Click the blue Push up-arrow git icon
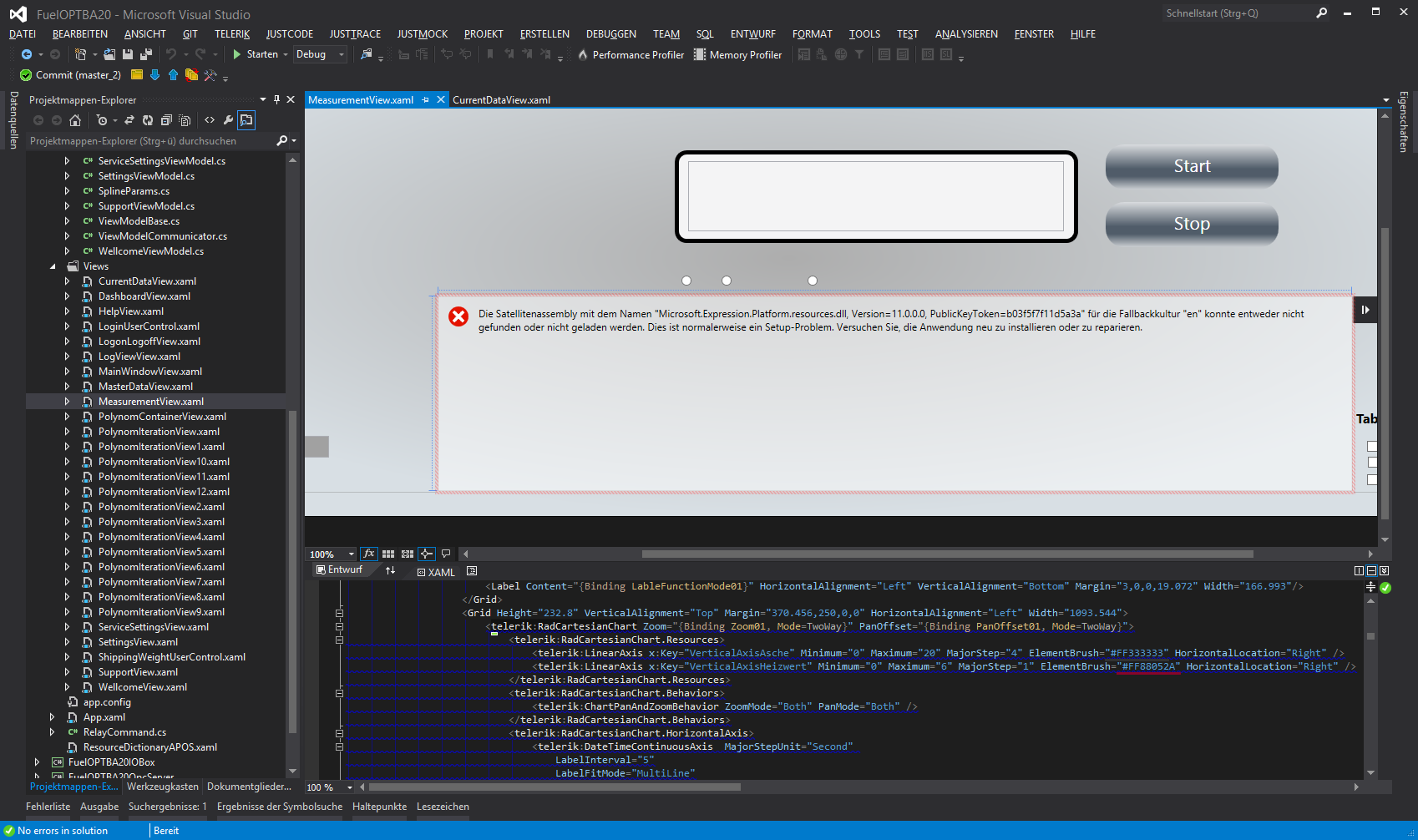 point(173,75)
